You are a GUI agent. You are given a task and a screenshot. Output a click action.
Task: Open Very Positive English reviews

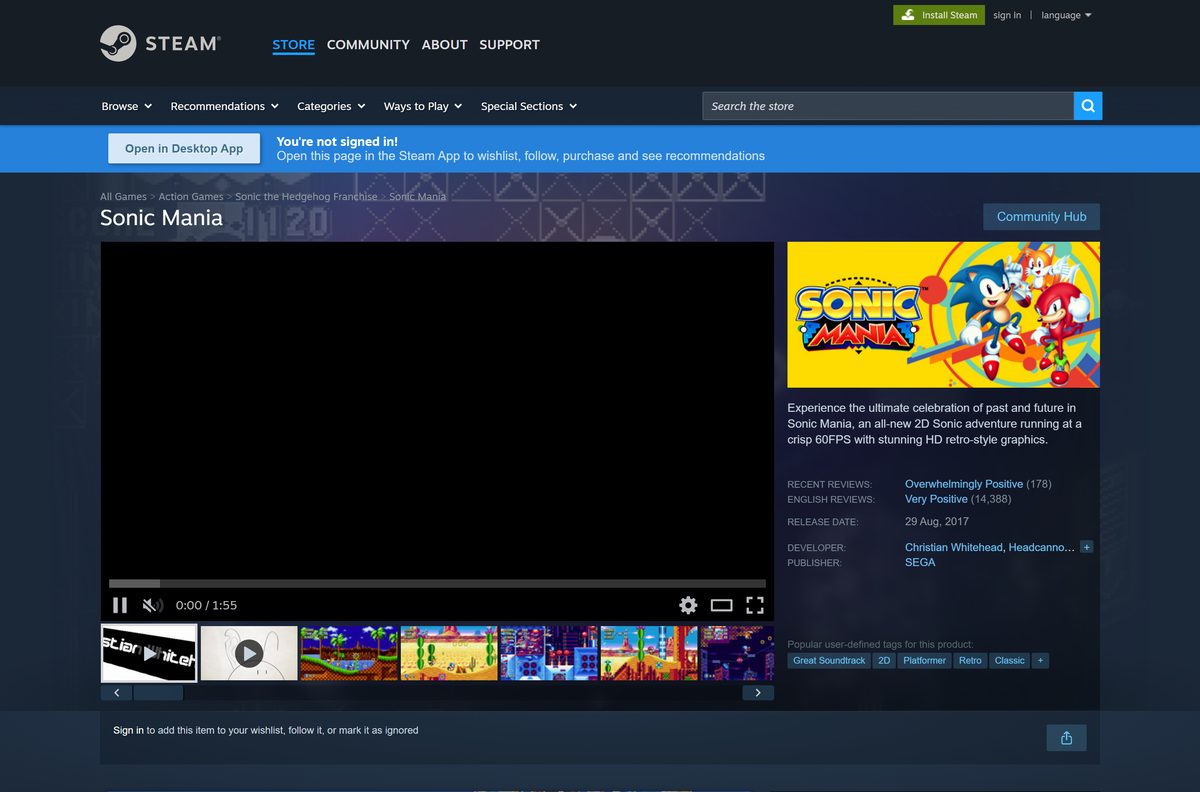click(x=936, y=499)
